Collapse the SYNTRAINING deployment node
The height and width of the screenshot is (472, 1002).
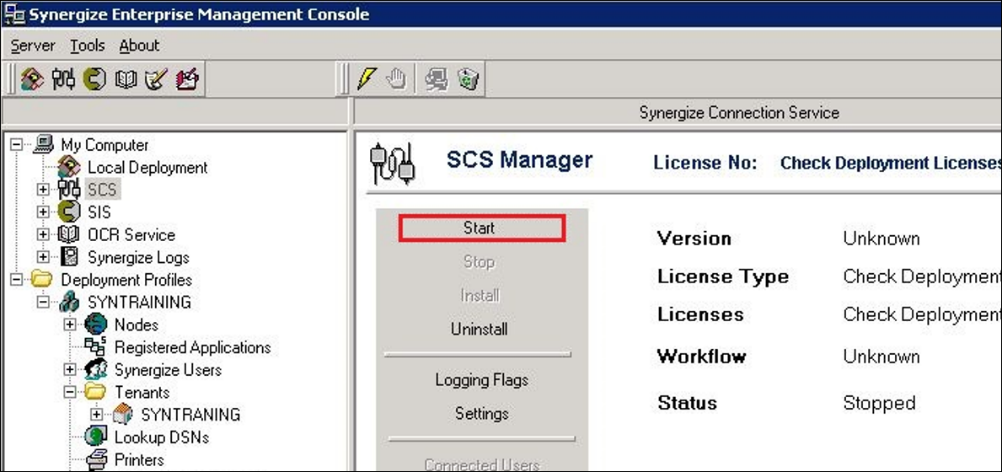coord(43,302)
